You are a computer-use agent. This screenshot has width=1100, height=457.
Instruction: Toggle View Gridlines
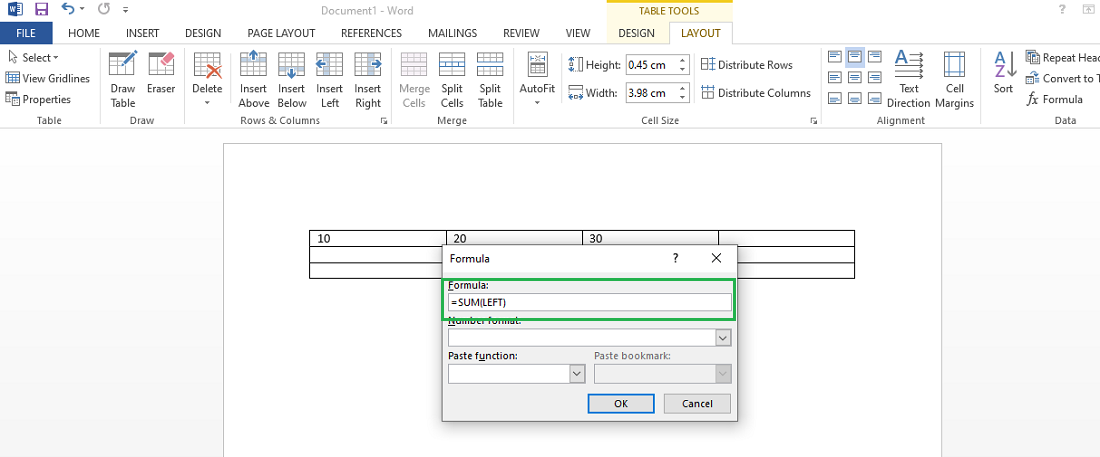[x=48, y=79]
